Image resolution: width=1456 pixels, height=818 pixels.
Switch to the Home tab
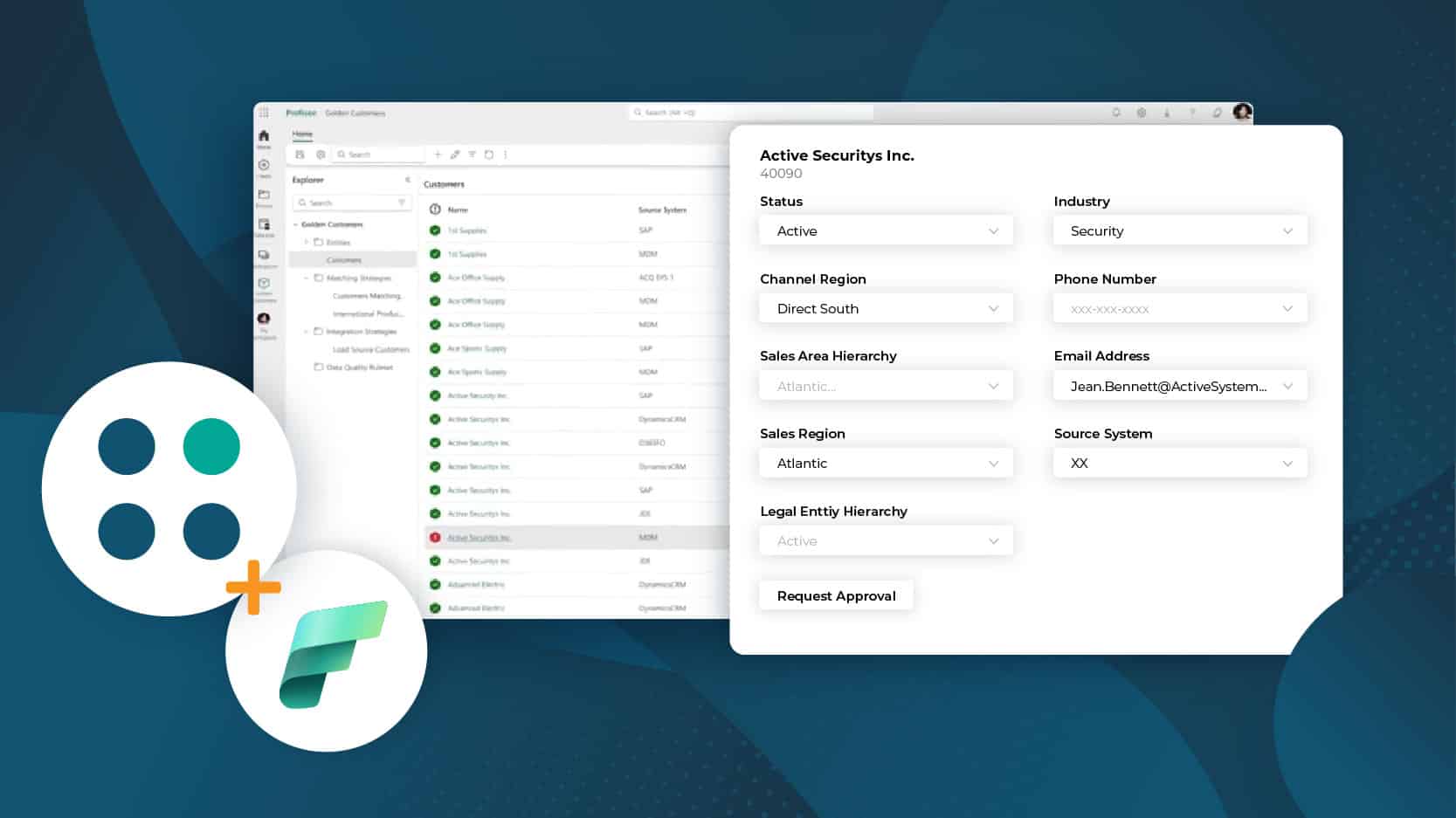[302, 134]
